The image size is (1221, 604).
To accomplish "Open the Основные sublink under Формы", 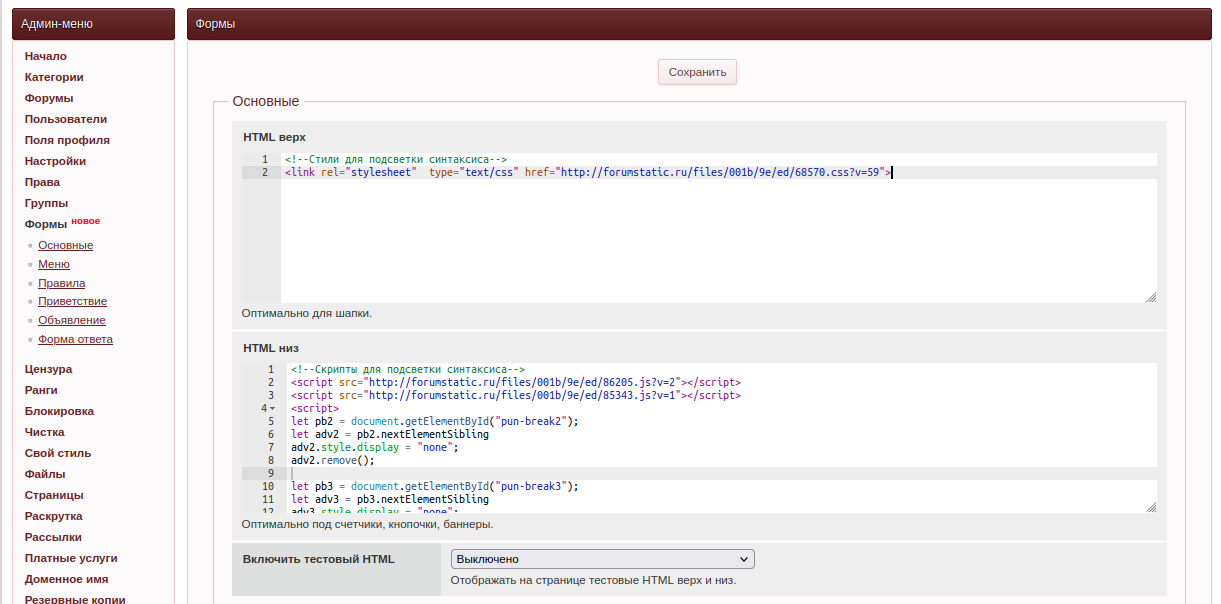I will [66, 245].
